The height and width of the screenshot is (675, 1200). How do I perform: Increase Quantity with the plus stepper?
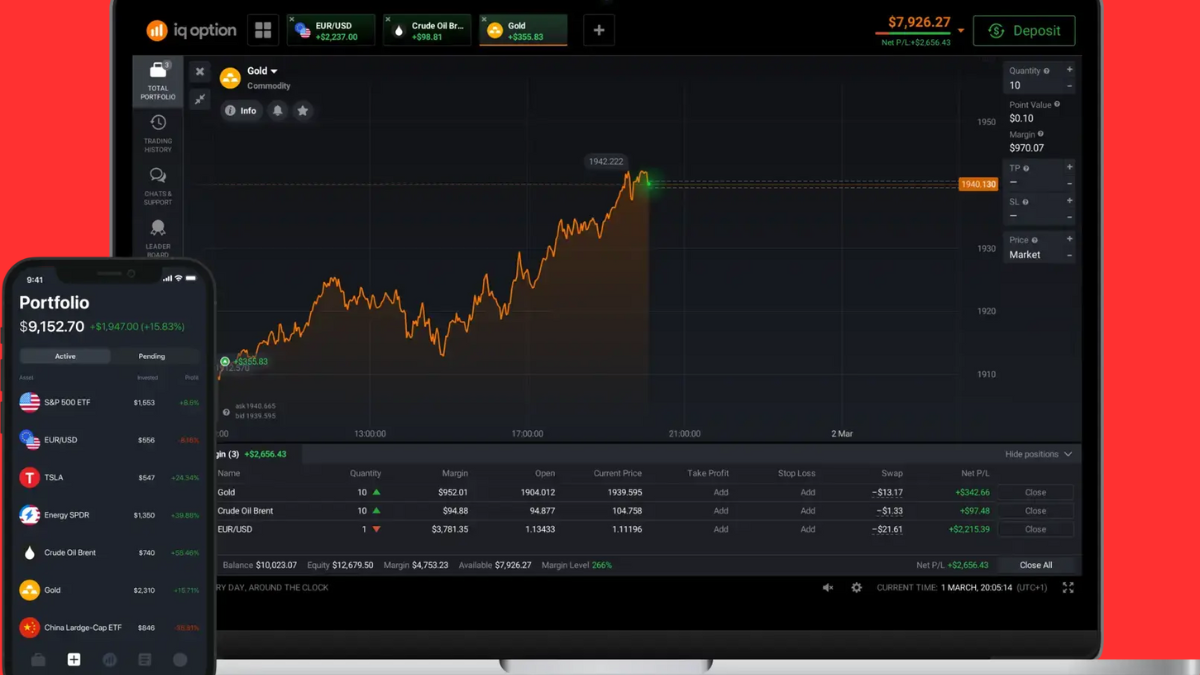(x=1069, y=70)
